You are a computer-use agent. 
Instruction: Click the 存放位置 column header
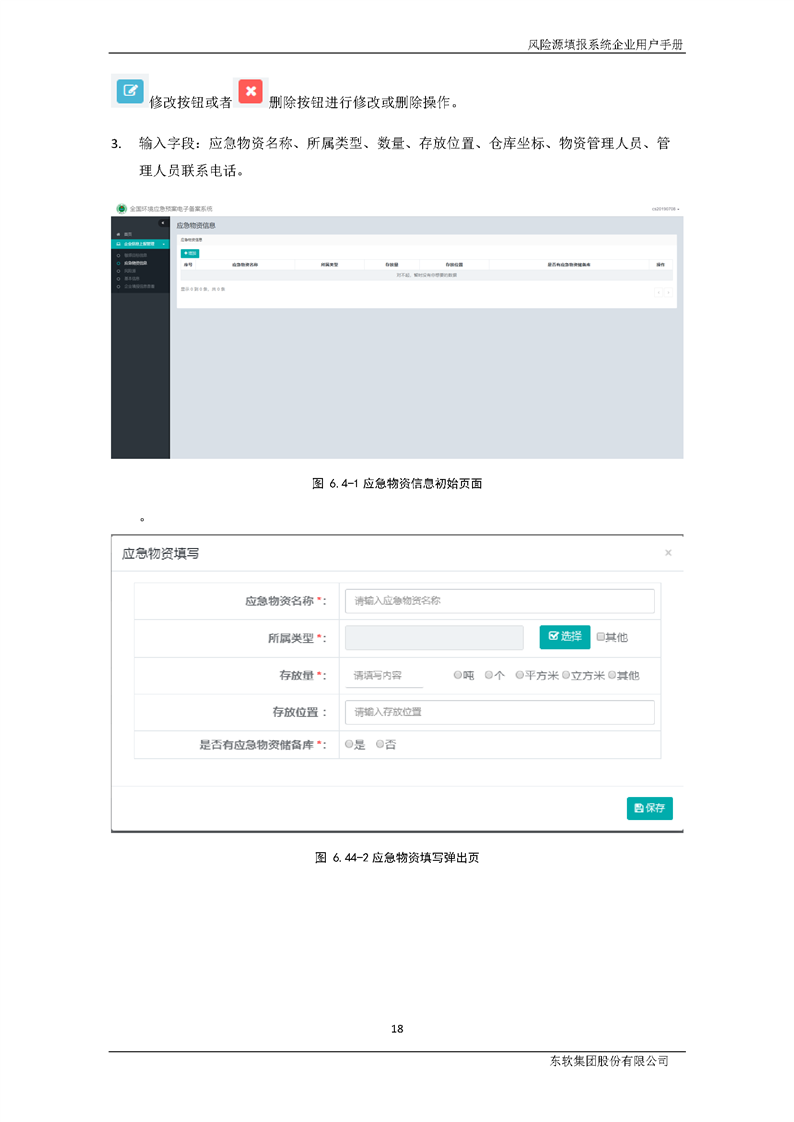[x=454, y=265]
